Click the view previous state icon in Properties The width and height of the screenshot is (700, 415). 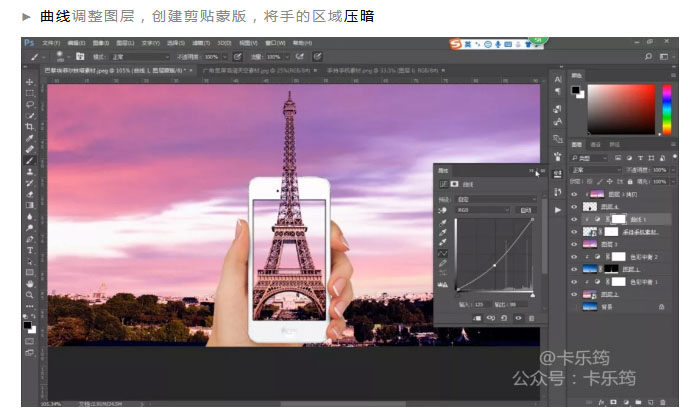[491, 318]
